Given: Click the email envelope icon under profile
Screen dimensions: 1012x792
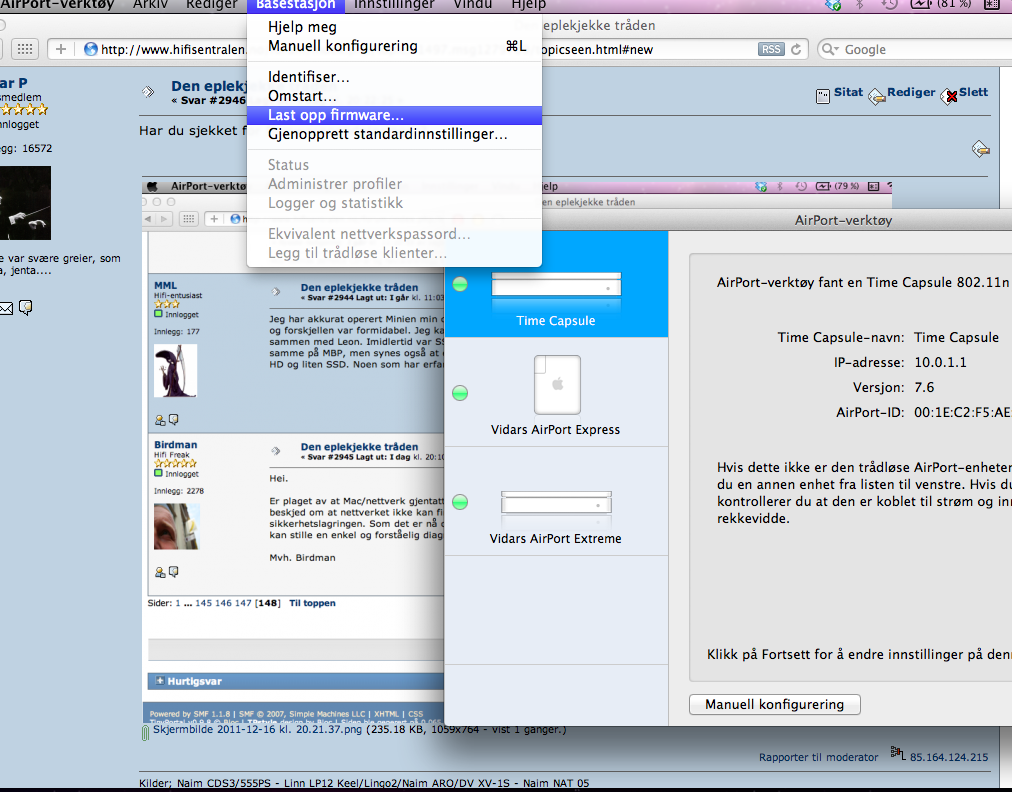Looking at the screenshot, I should 6,309.
